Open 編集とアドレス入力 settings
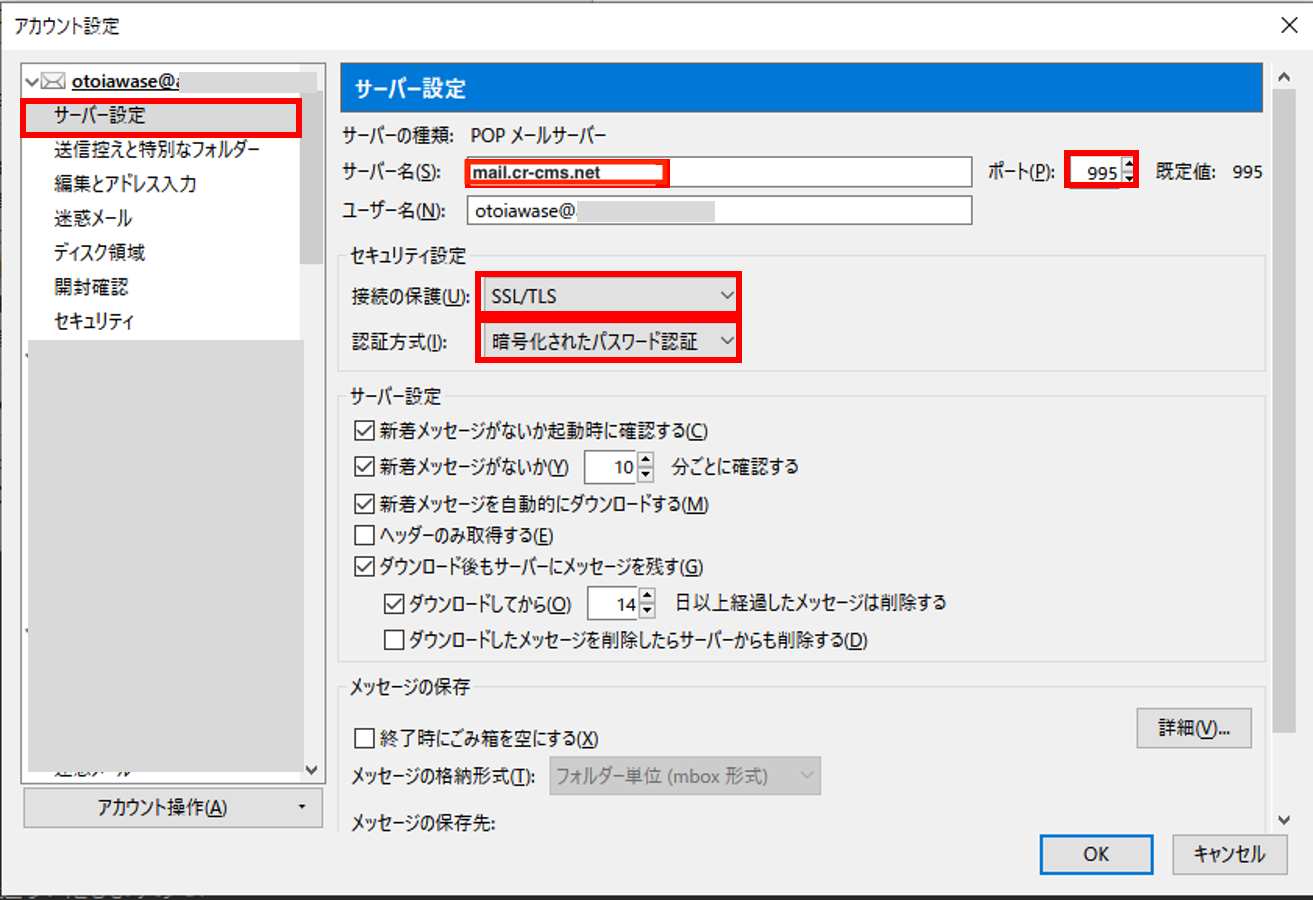 [x=125, y=184]
